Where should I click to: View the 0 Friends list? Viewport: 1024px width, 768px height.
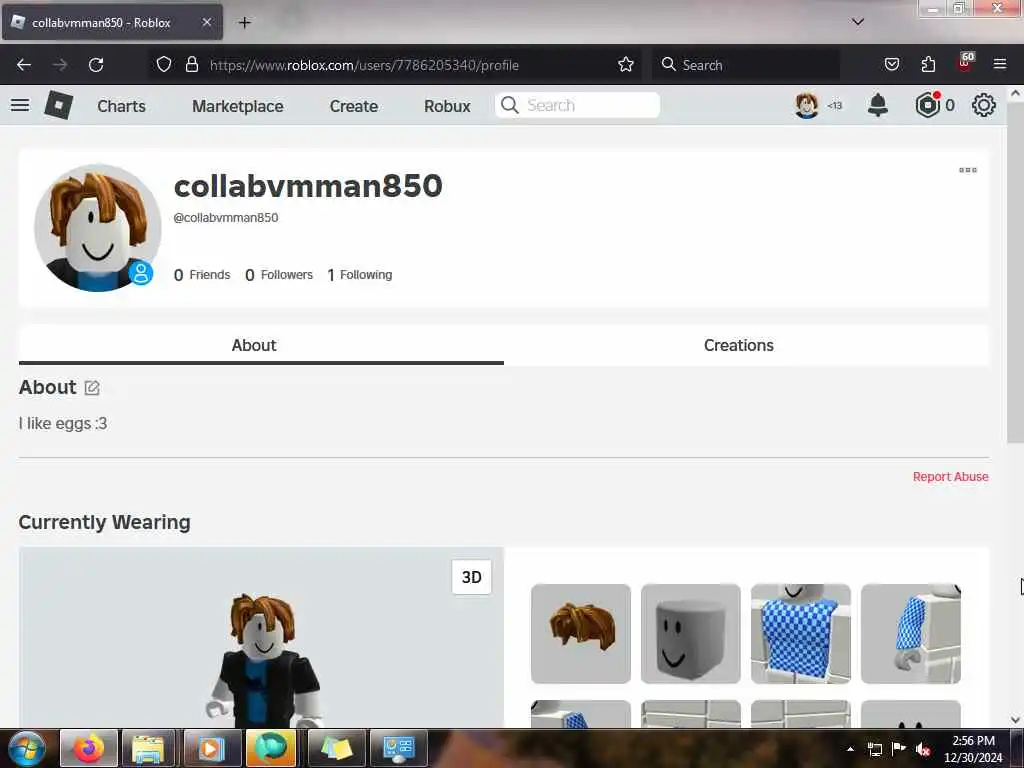pyautogui.click(x=202, y=275)
